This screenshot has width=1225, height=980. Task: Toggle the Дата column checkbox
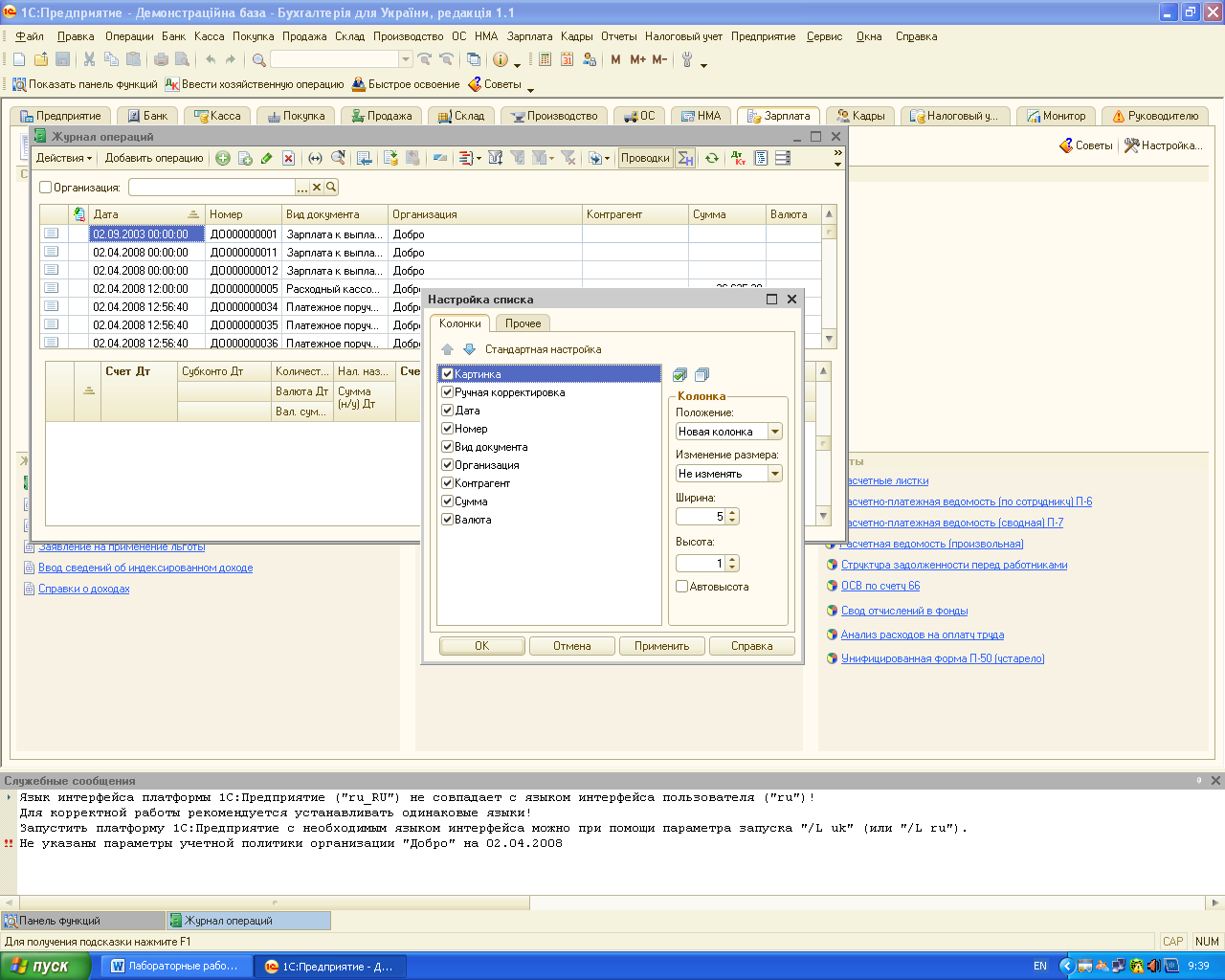(447, 411)
